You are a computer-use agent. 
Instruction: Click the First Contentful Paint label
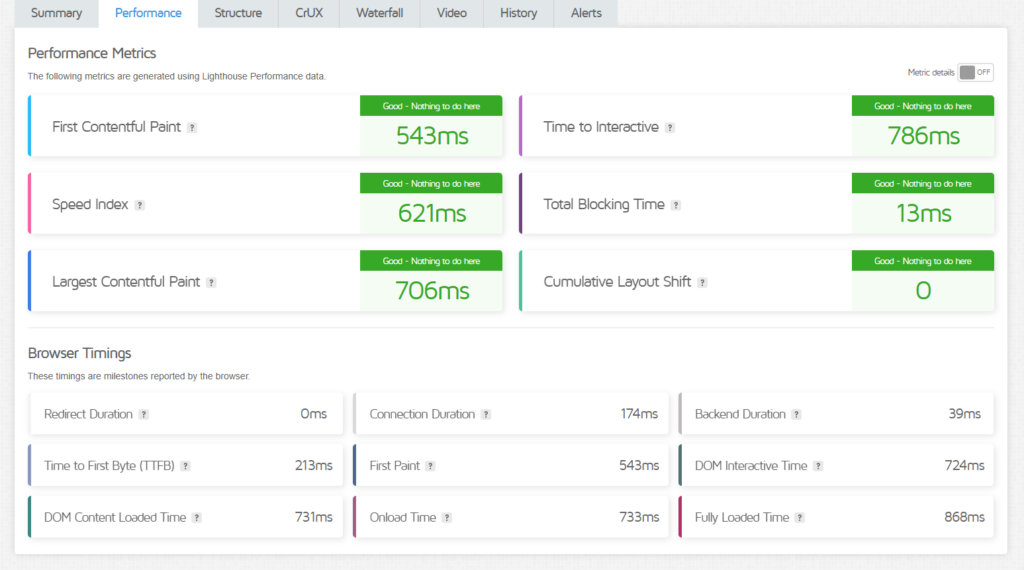pos(116,127)
